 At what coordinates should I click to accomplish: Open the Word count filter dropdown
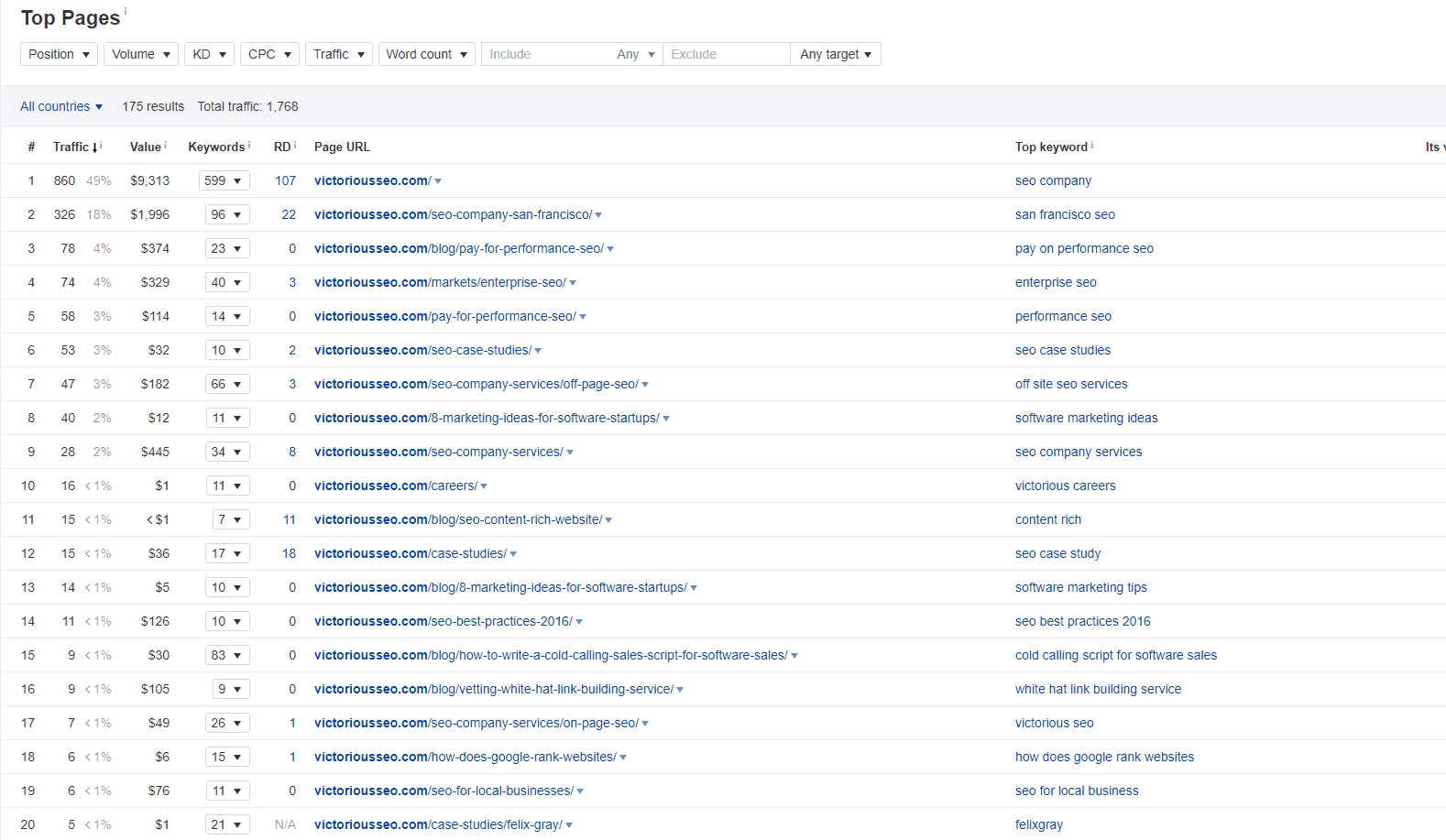tap(427, 54)
